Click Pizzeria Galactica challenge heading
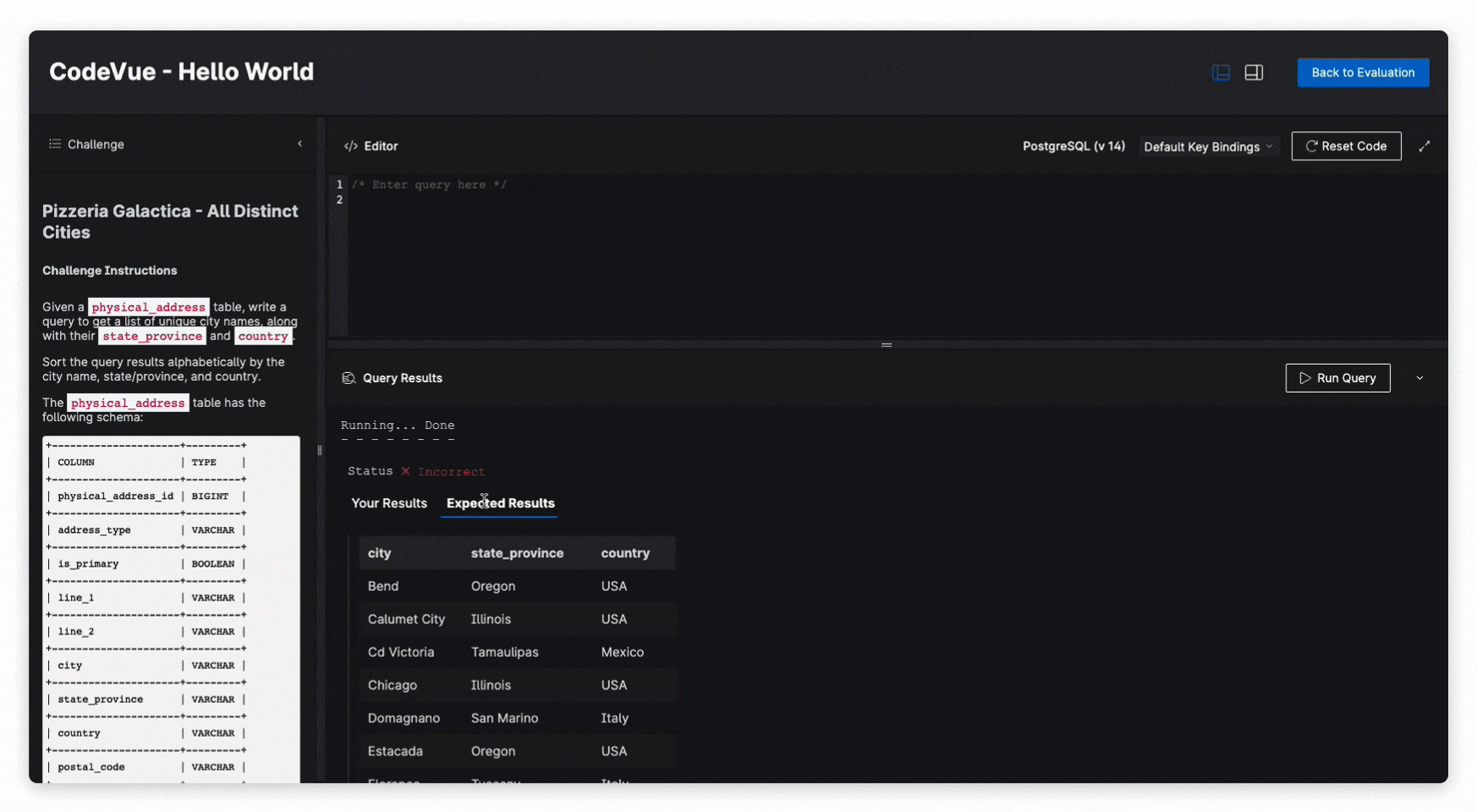1477x812 pixels. point(170,222)
